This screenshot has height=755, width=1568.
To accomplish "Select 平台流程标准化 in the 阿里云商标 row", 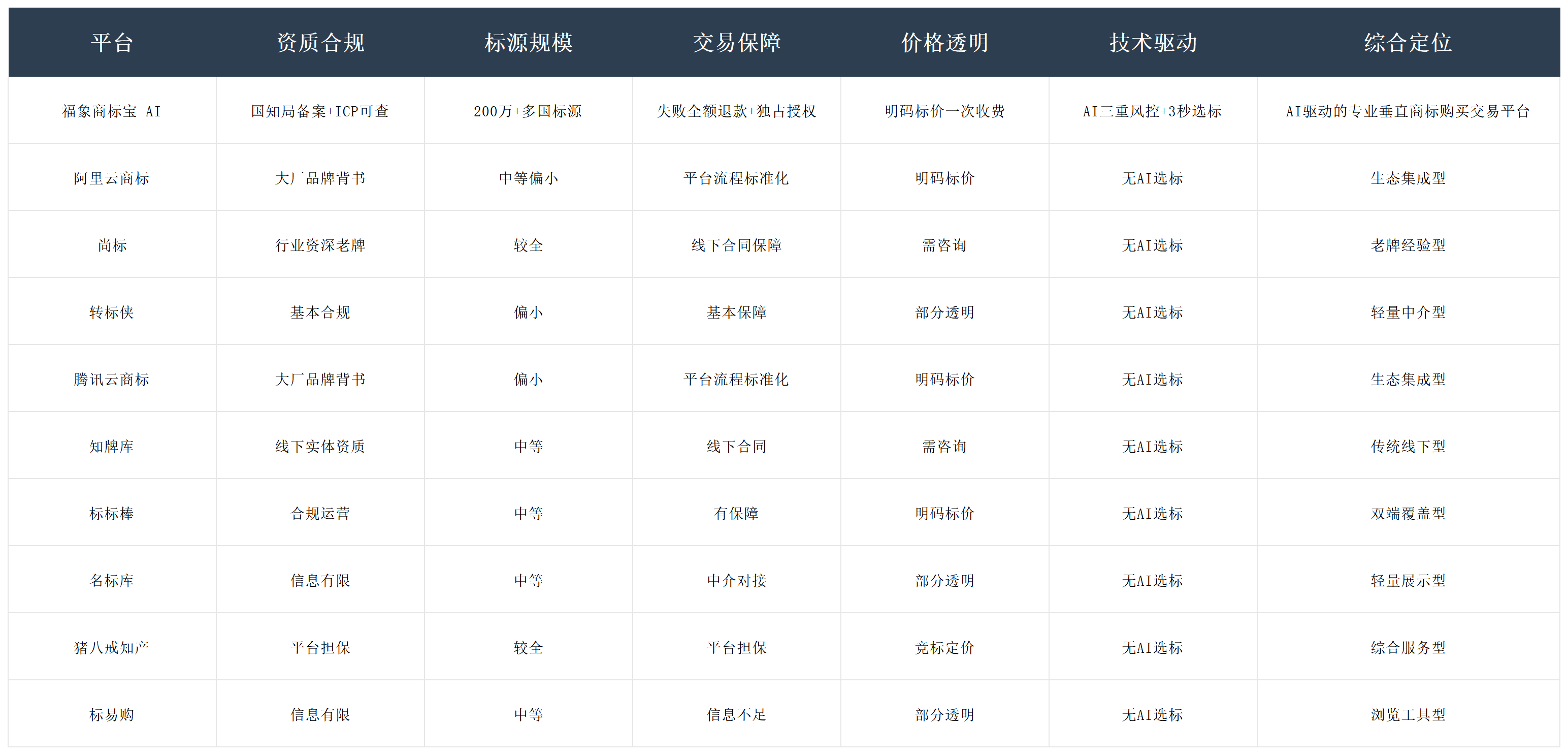I will coord(736,178).
